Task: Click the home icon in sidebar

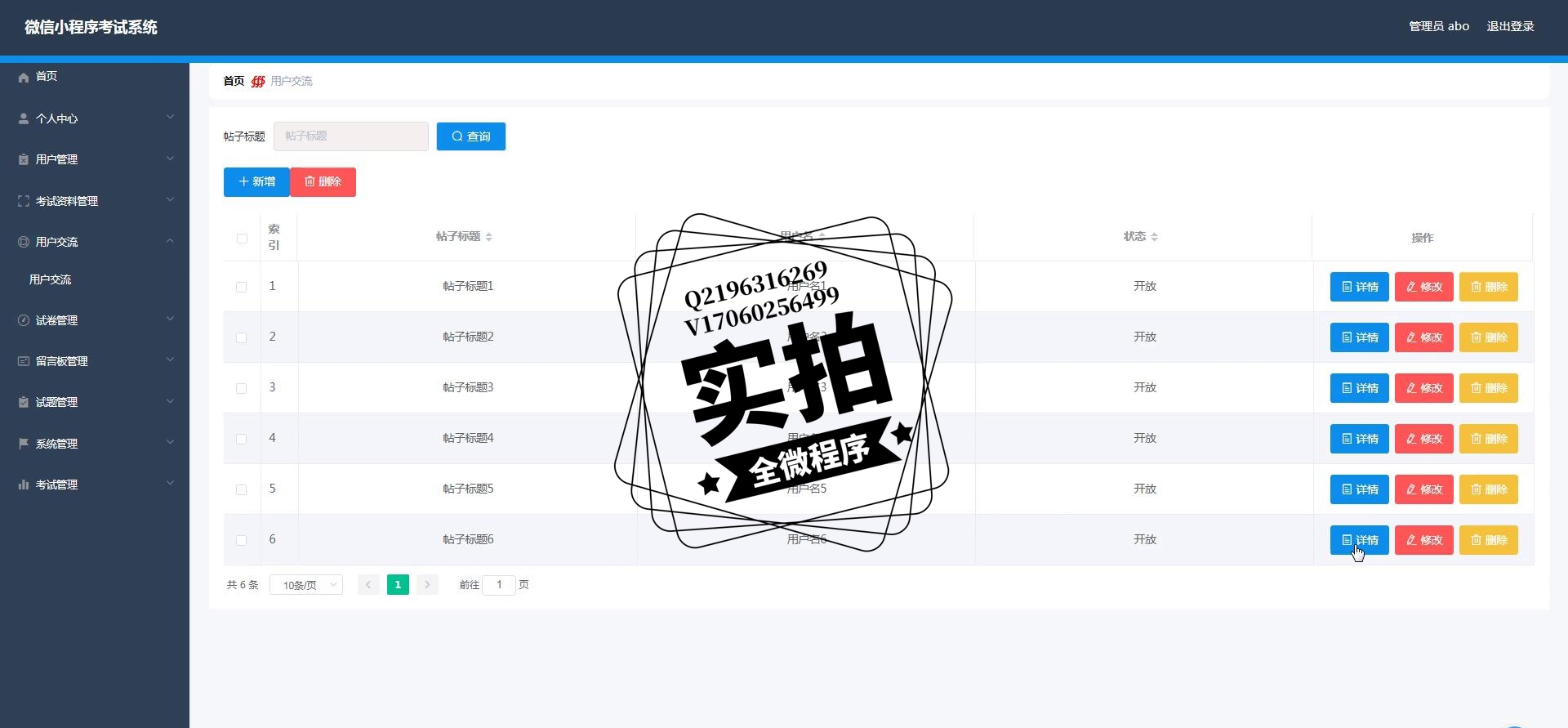Action: tap(24, 77)
